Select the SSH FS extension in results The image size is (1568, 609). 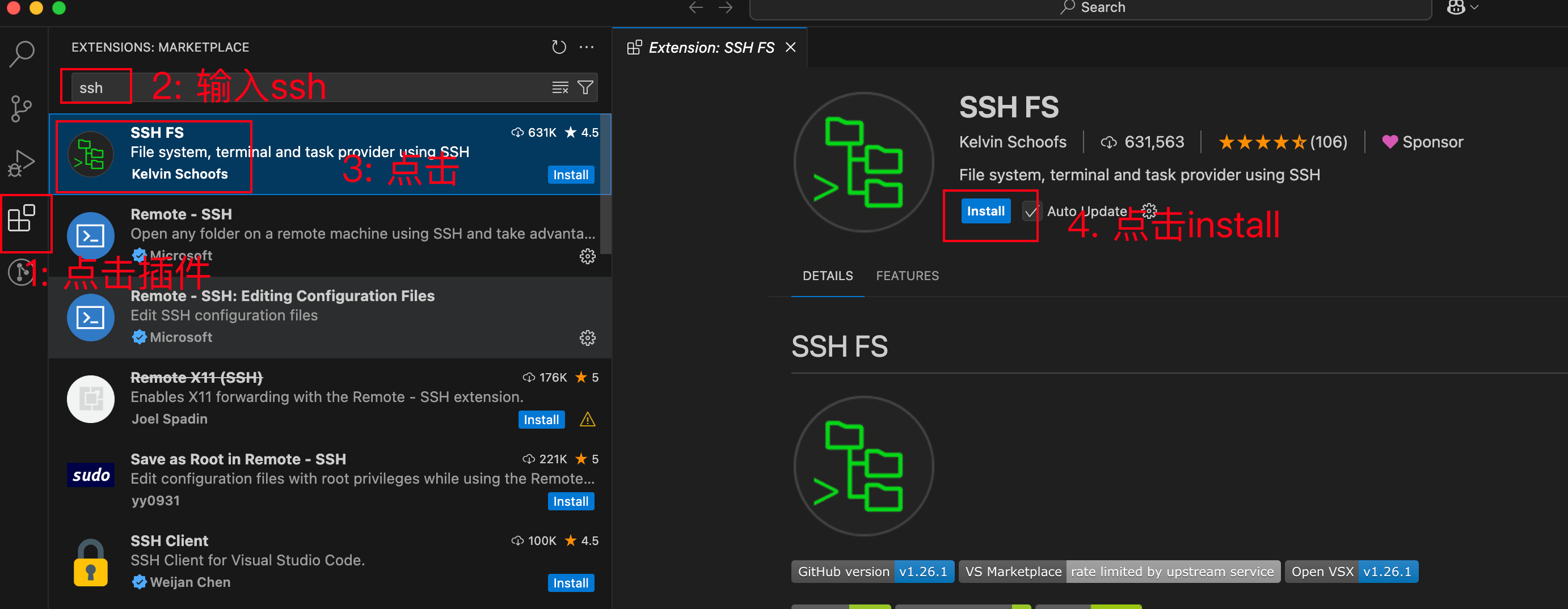click(x=330, y=154)
